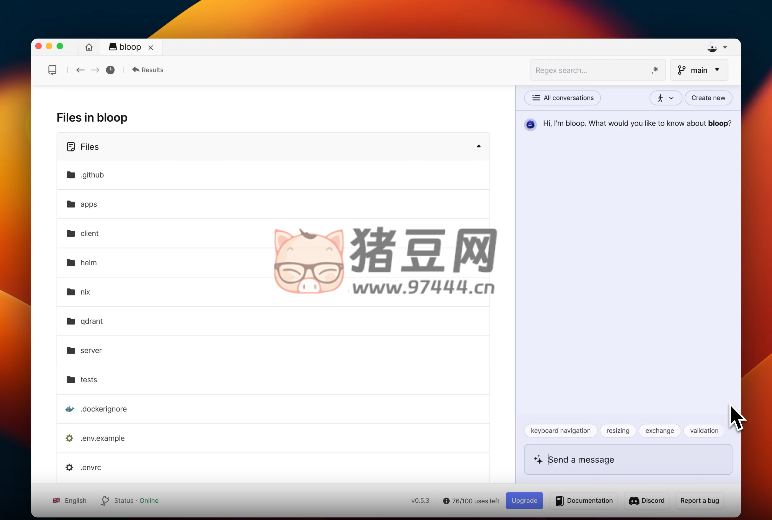
Task: Open the history clock icon
Action: pos(110,70)
